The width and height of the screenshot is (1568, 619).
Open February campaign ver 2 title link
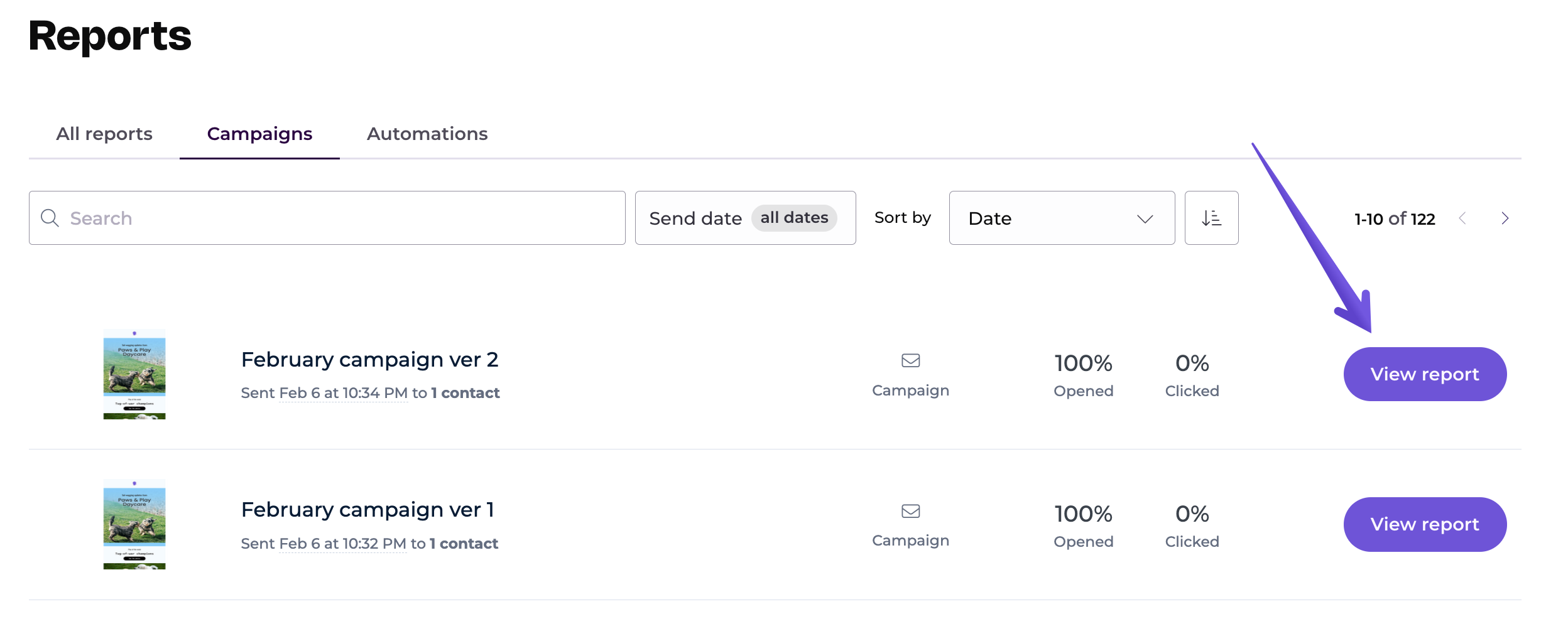coord(369,360)
